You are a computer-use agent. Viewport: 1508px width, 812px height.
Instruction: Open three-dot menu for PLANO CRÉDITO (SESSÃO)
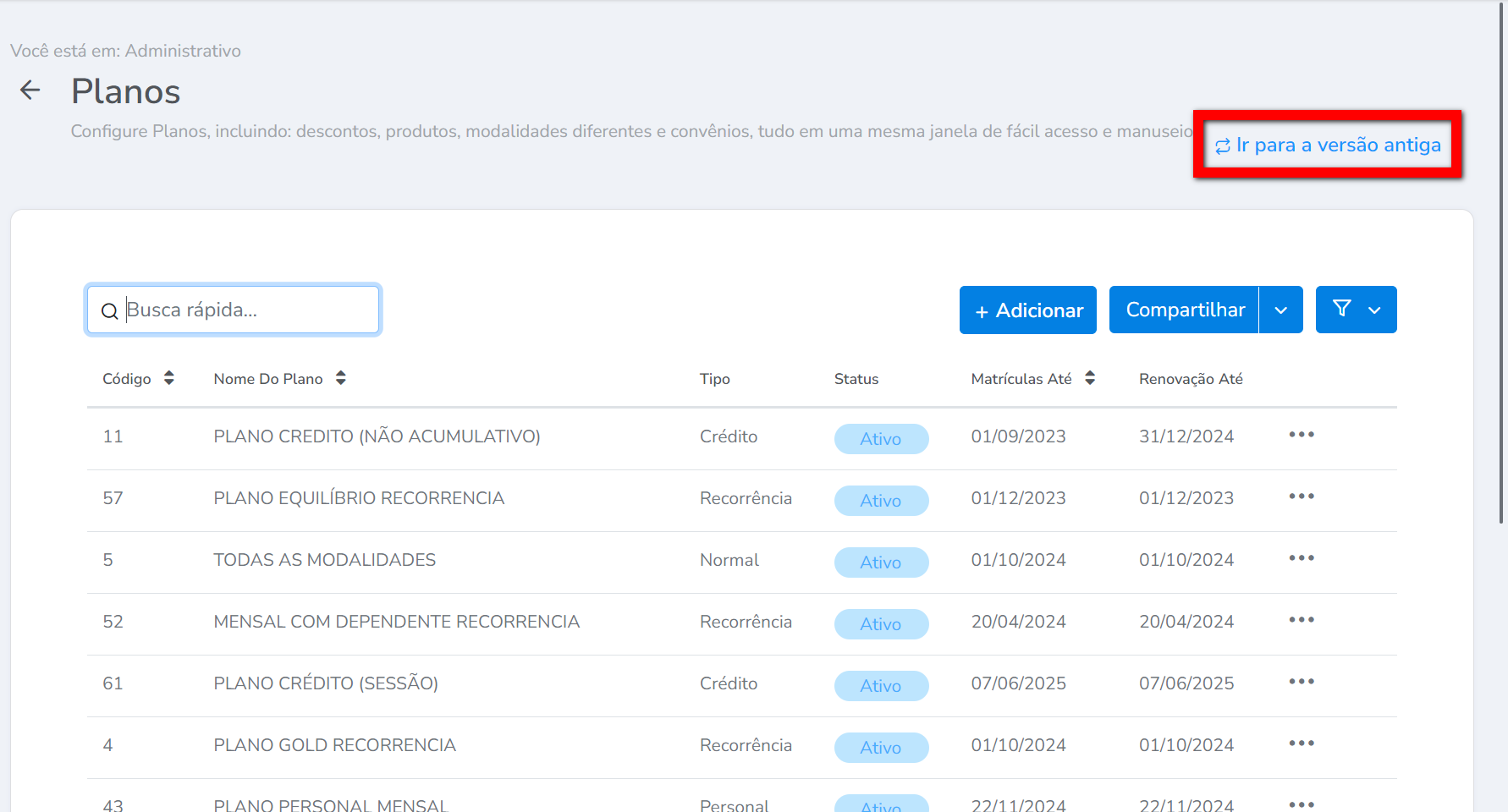1301,682
